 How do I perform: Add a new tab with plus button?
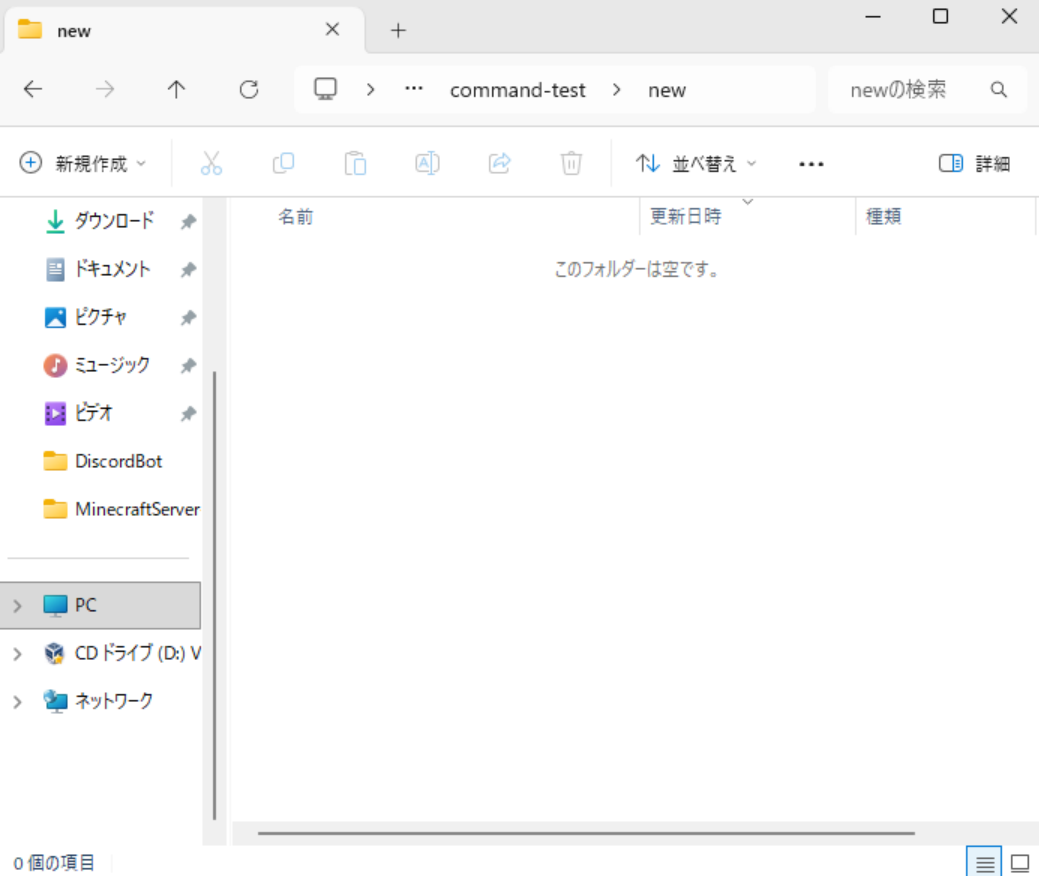click(398, 30)
